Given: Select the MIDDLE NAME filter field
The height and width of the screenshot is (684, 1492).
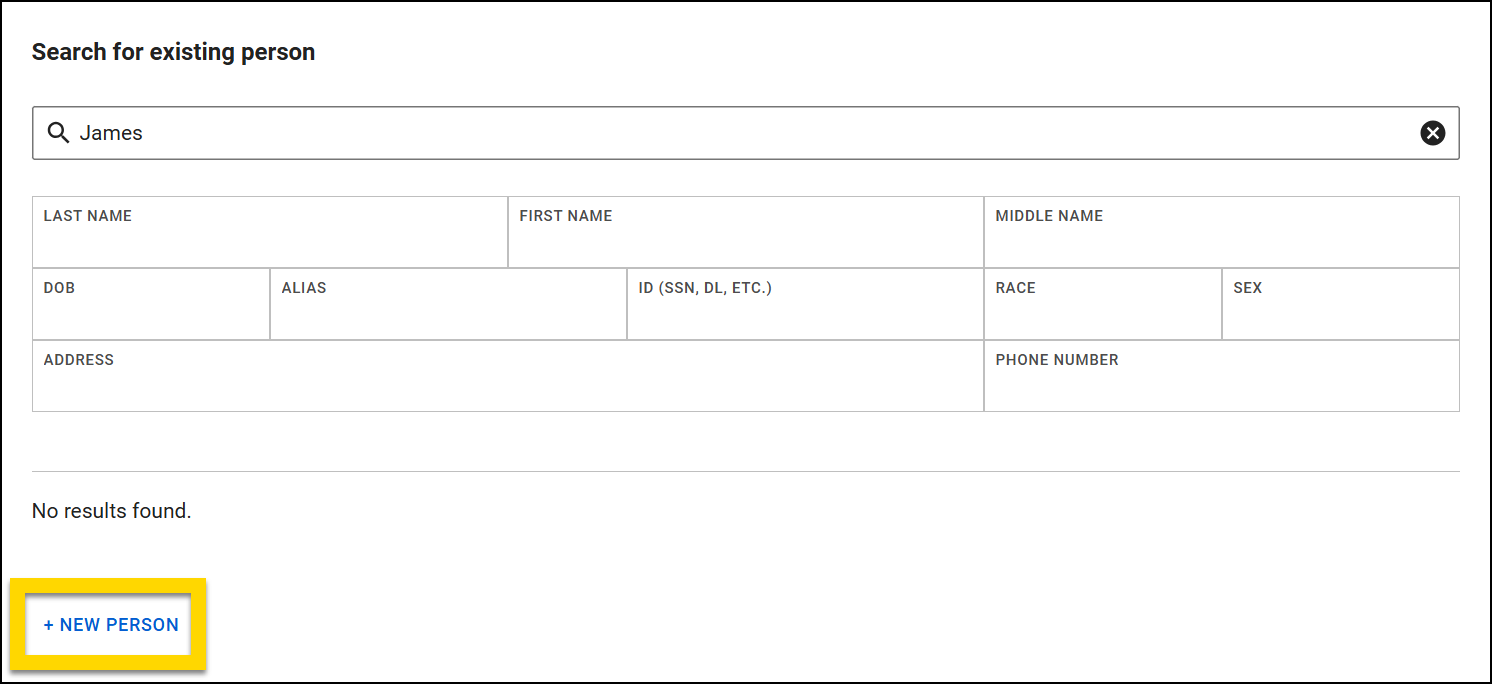Looking at the screenshot, I should [x=1220, y=232].
